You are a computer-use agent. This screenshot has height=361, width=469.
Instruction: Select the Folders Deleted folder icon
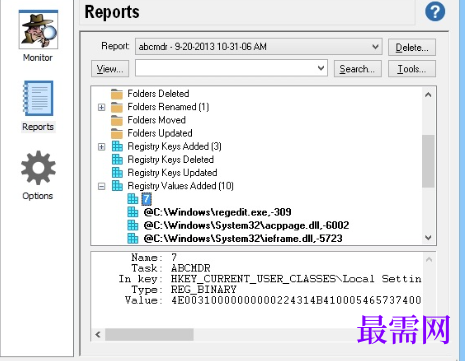point(117,94)
